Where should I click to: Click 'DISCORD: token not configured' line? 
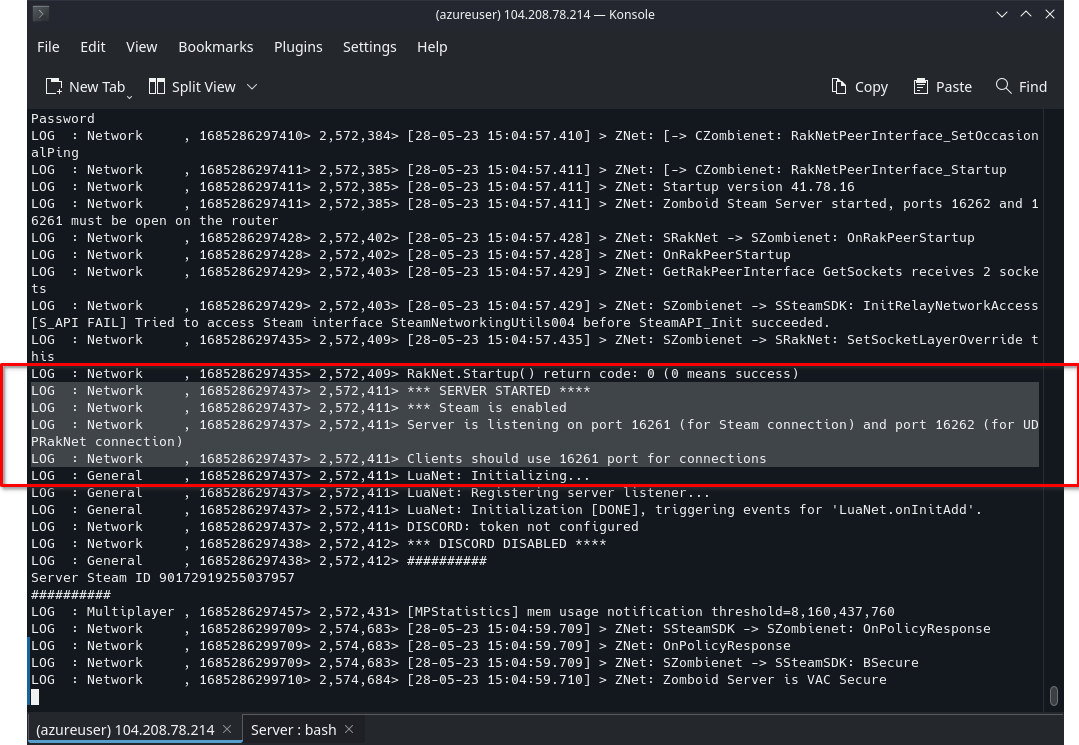tap(334, 527)
